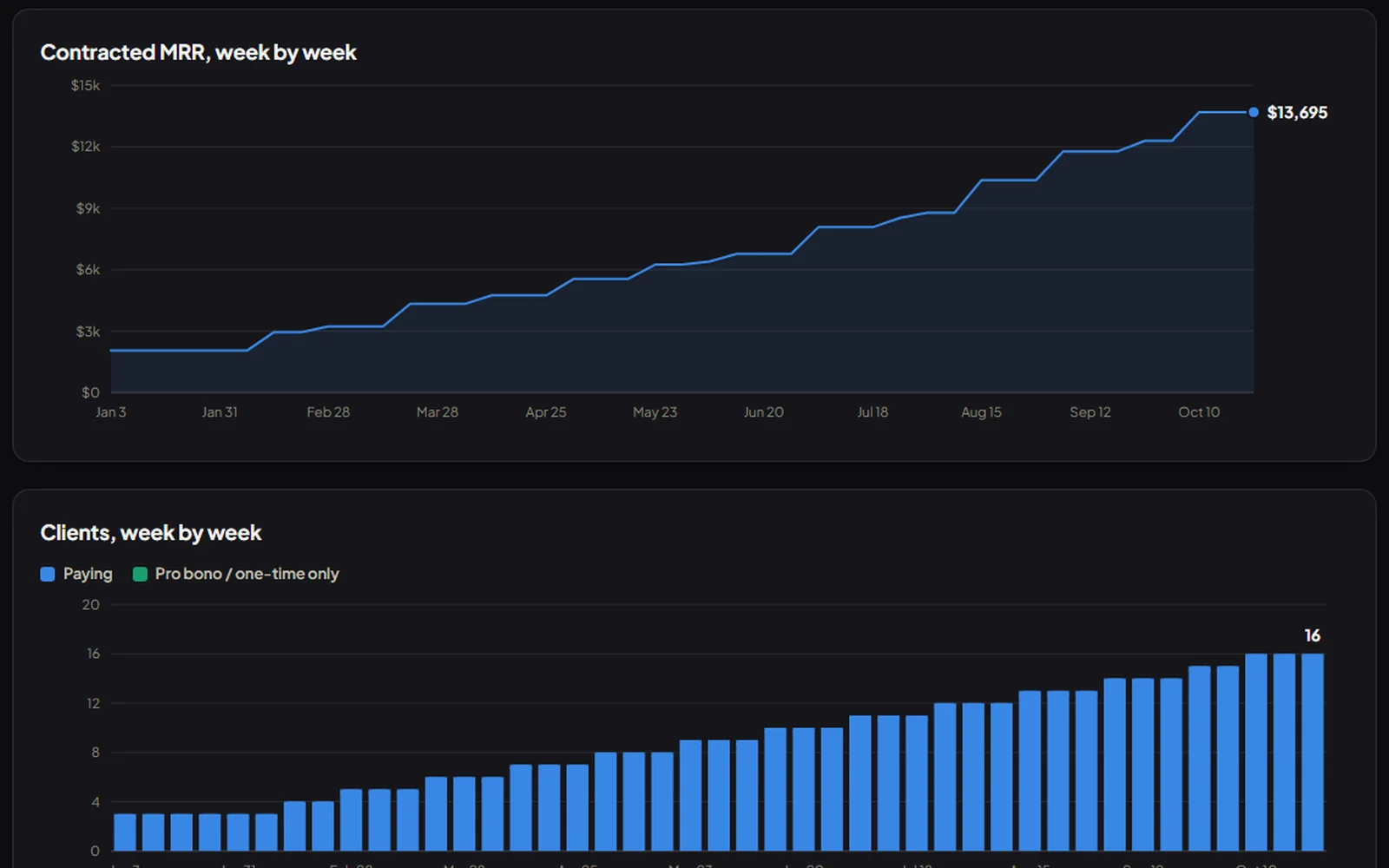Click the blue Paying legend swatch
1389x868 pixels.
pos(48,574)
